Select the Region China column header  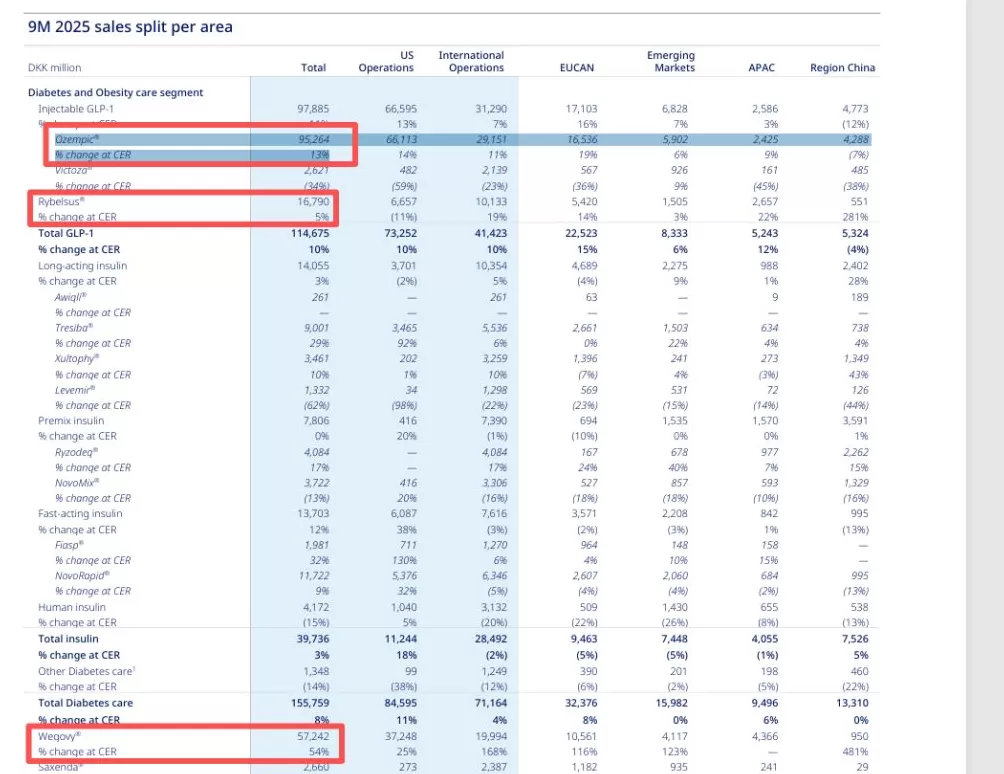(x=842, y=68)
